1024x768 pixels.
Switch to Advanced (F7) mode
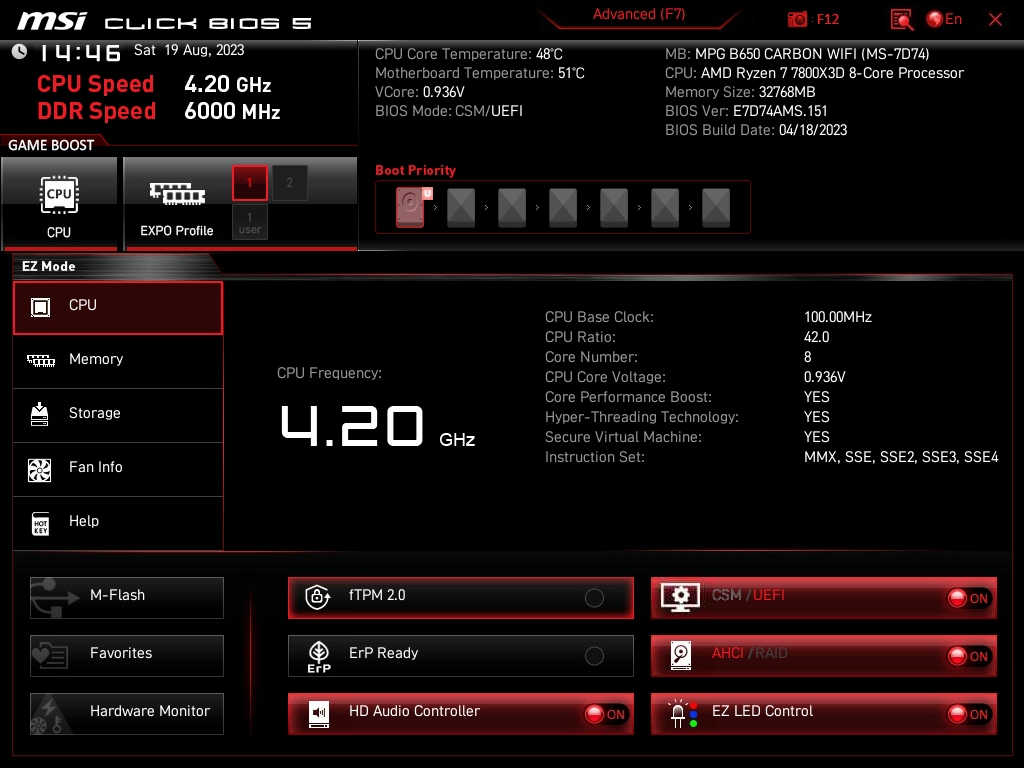639,14
